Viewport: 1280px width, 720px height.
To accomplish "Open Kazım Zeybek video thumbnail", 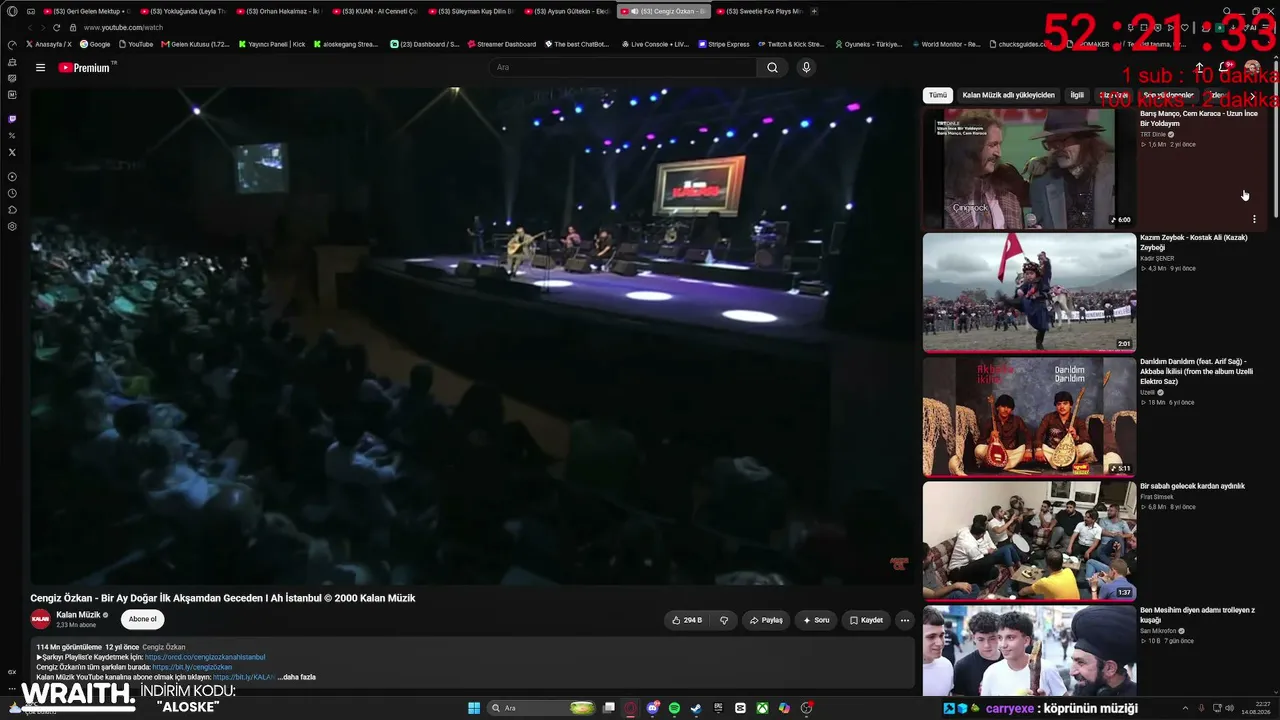I will click(1029, 293).
